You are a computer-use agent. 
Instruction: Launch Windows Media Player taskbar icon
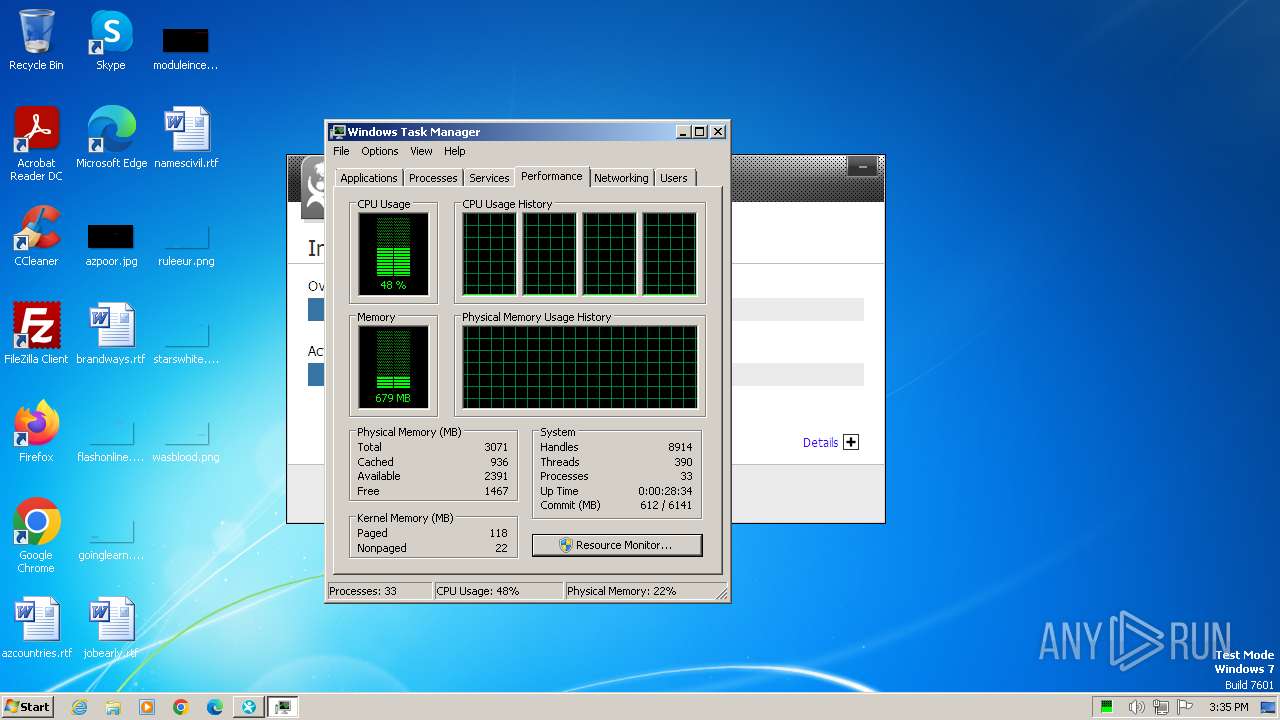tap(147, 707)
